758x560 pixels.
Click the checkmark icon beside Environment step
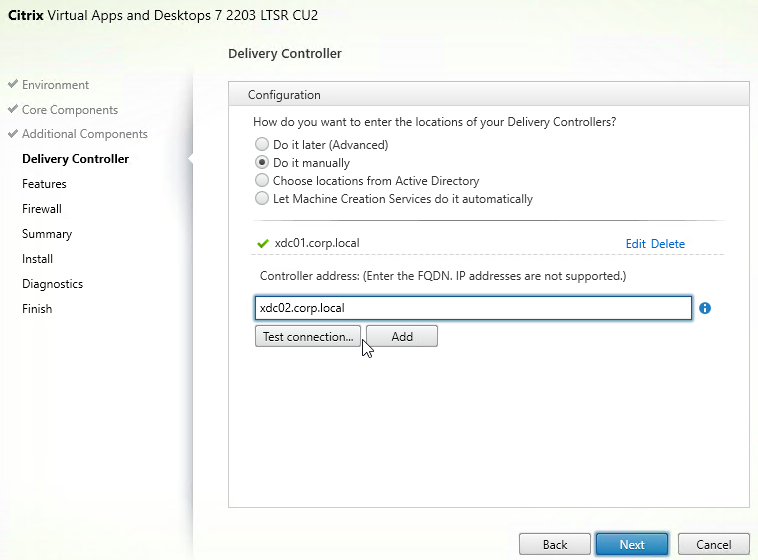point(13,84)
